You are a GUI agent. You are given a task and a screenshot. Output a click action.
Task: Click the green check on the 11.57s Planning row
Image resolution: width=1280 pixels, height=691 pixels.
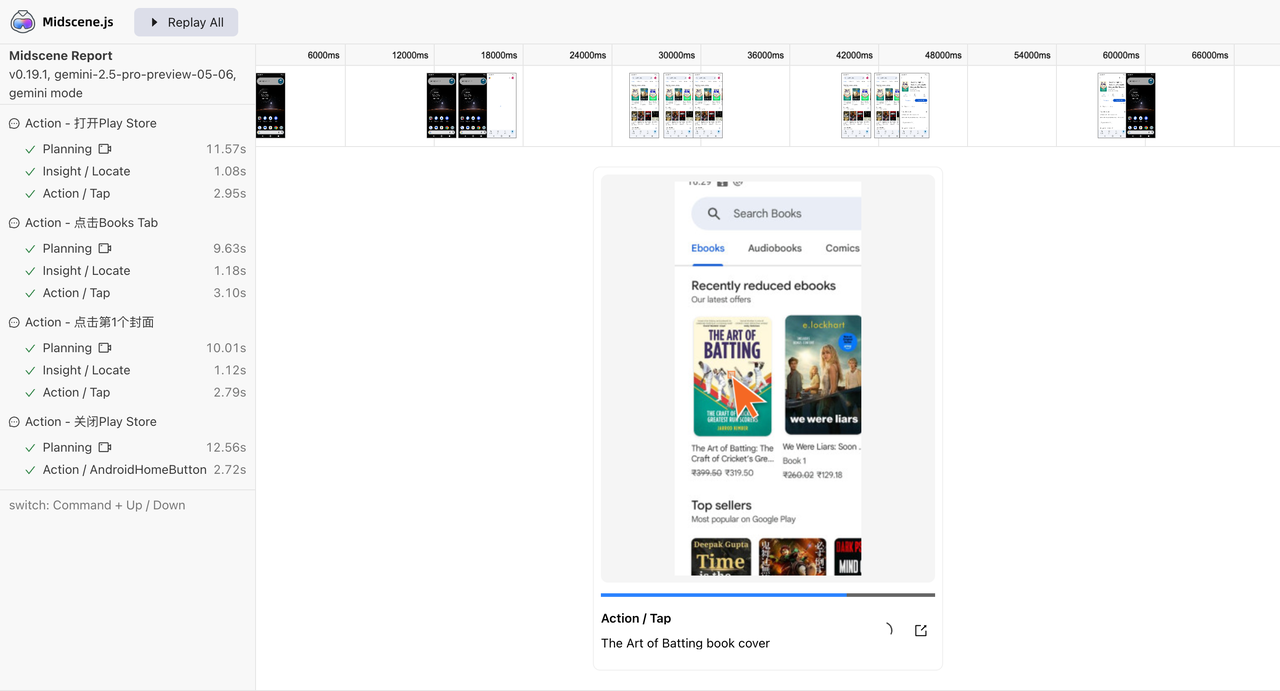pos(31,149)
